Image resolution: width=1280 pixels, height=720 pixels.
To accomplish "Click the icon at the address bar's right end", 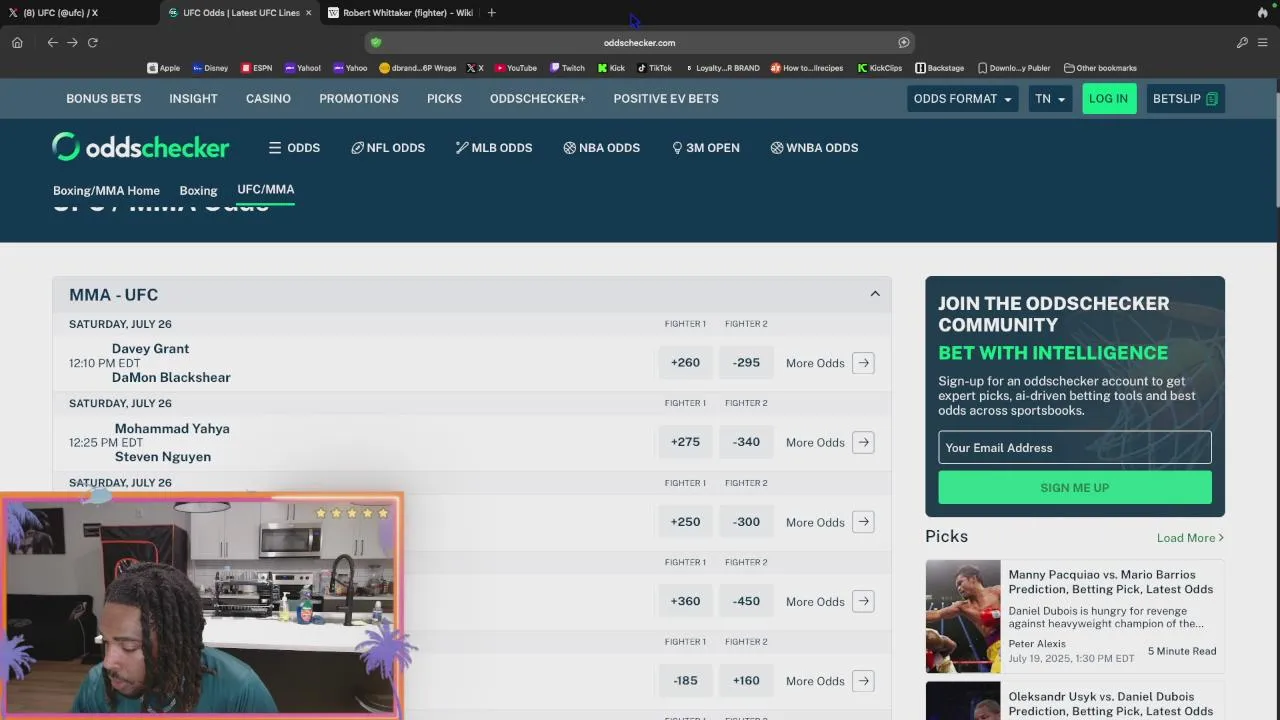I will click(904, 42).
